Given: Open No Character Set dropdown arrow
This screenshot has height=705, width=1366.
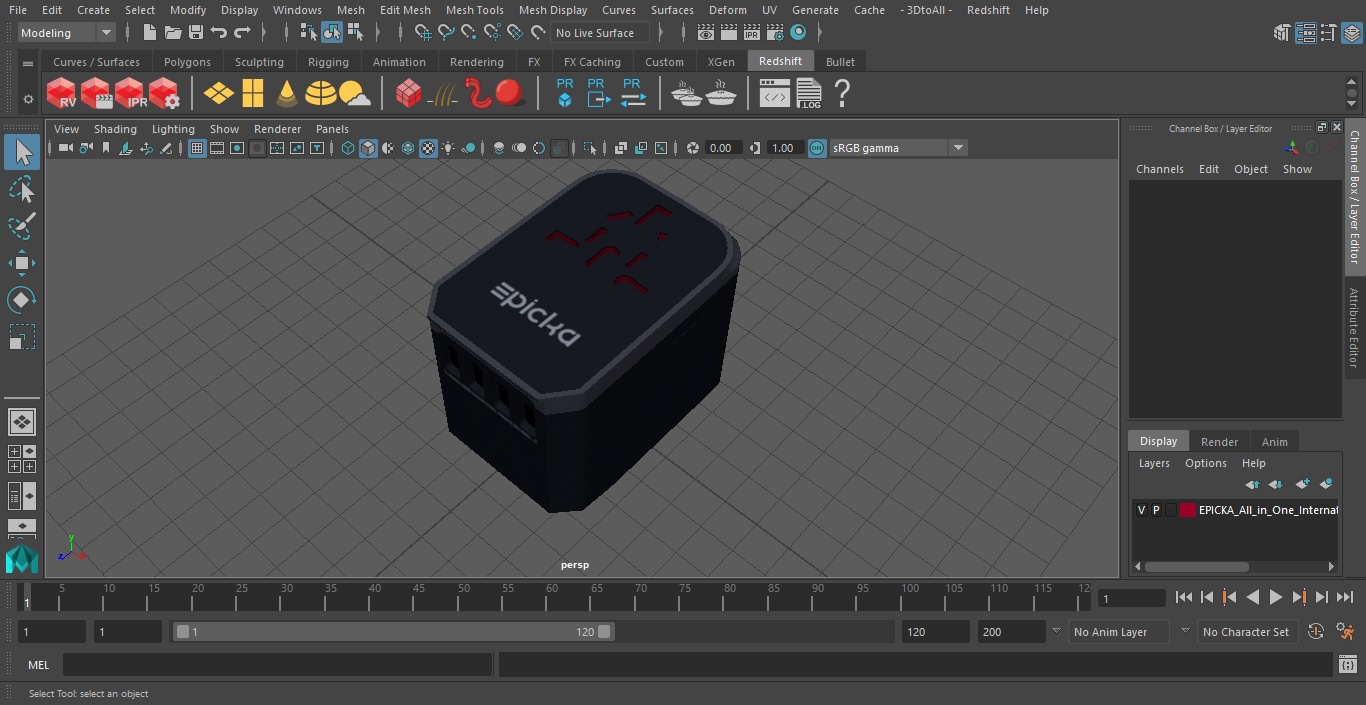Looking at the screenshot, I should point(1185,632).
